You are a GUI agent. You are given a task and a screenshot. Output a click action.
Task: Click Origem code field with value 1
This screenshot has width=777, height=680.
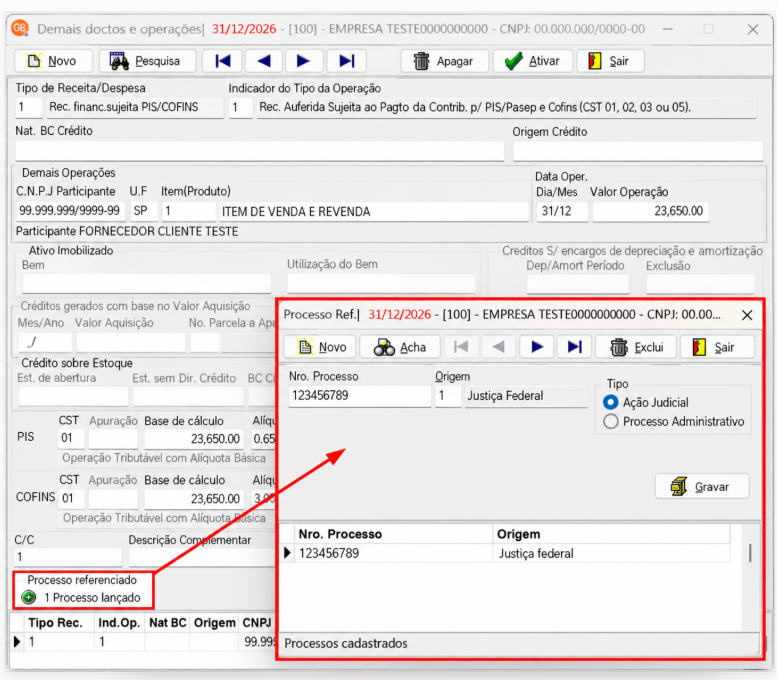(x=448, y=396)
